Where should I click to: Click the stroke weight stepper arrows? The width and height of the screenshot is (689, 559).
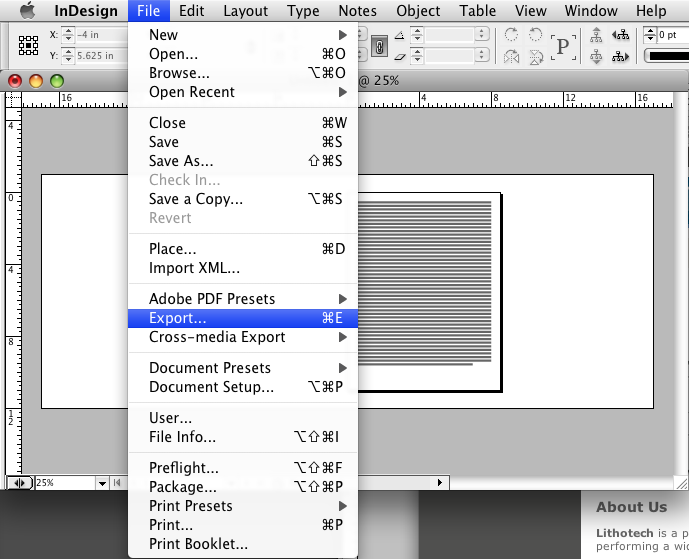point(650,35)
